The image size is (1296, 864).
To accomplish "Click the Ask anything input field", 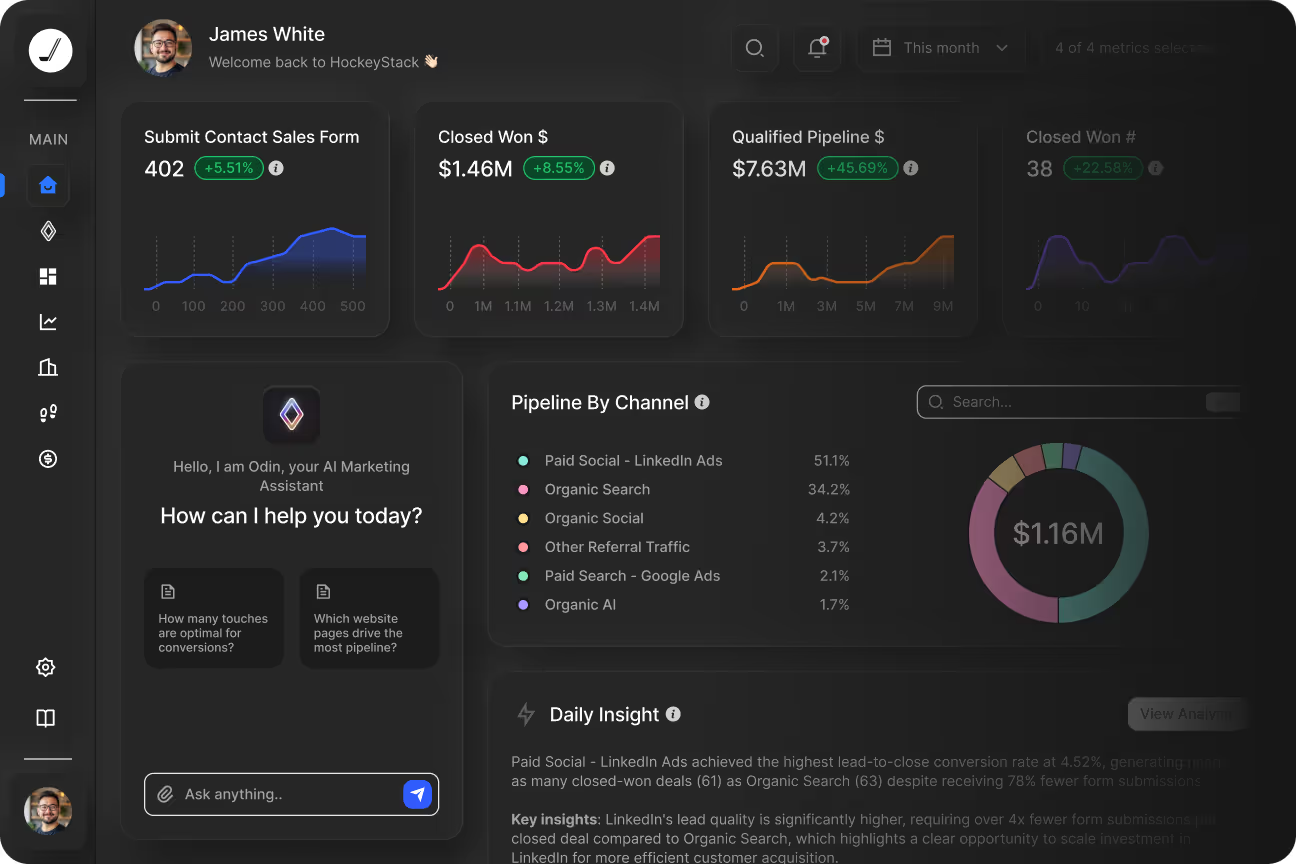I will [285, 794].
